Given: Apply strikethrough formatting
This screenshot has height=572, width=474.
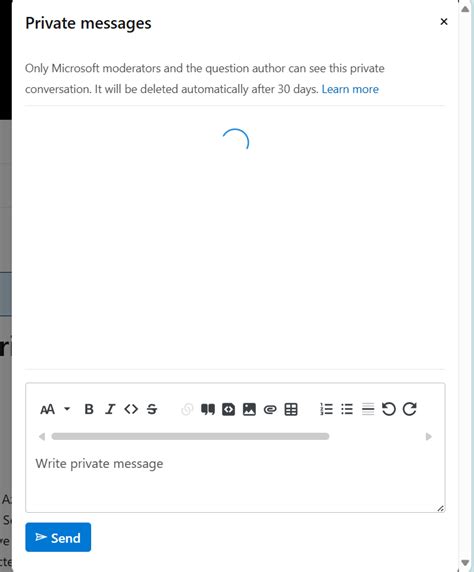Looking at the screenshot, I should pyautogui.click(x=152, y=409).
